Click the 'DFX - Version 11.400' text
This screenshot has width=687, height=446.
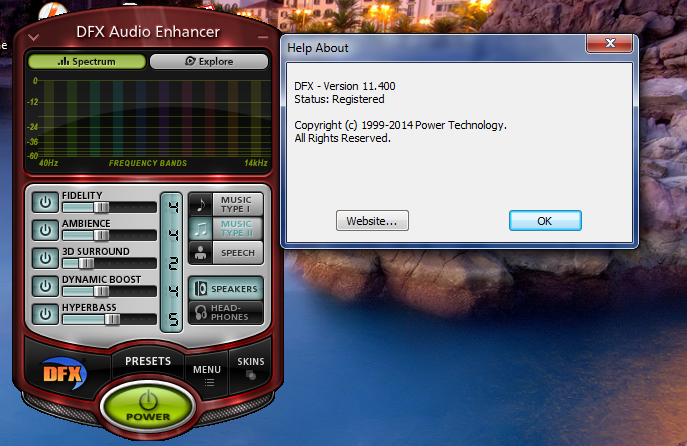345,86
